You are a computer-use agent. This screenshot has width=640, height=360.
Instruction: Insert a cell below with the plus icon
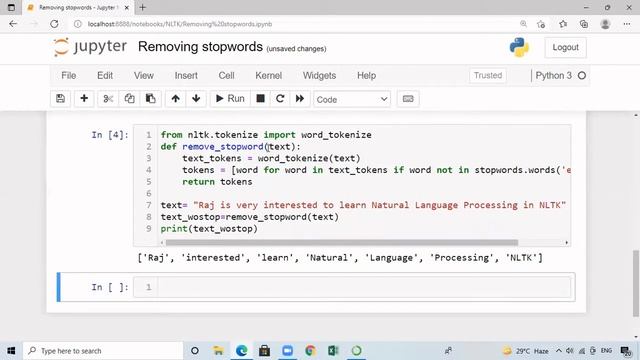pyautogui.click(x=84, y=99)
